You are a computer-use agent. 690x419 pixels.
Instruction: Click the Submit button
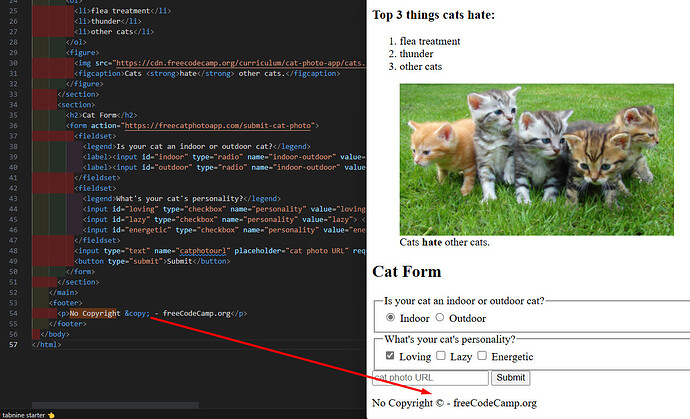click(510, 378)
